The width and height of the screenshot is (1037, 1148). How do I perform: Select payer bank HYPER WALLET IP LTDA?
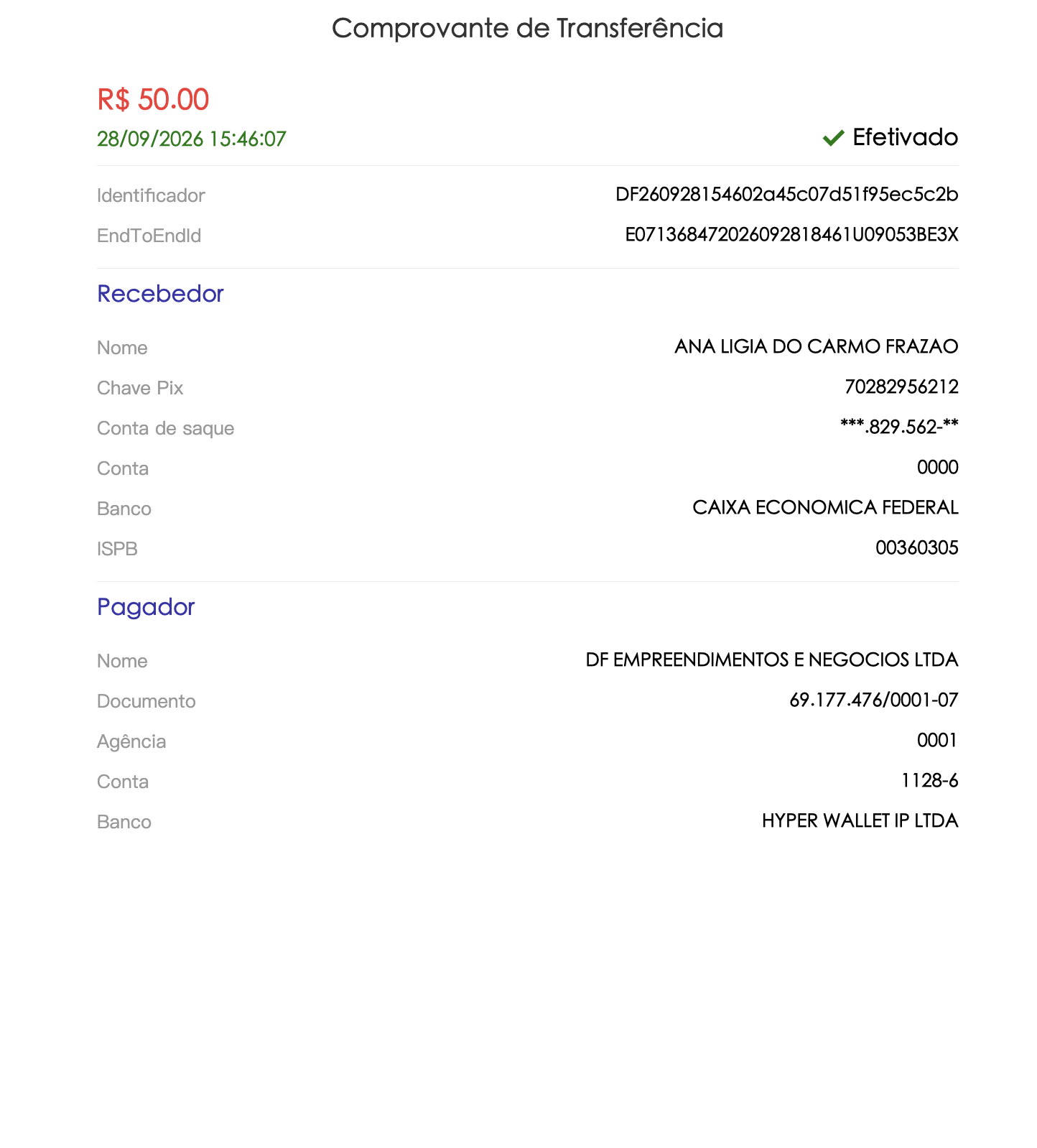(860, 820)
